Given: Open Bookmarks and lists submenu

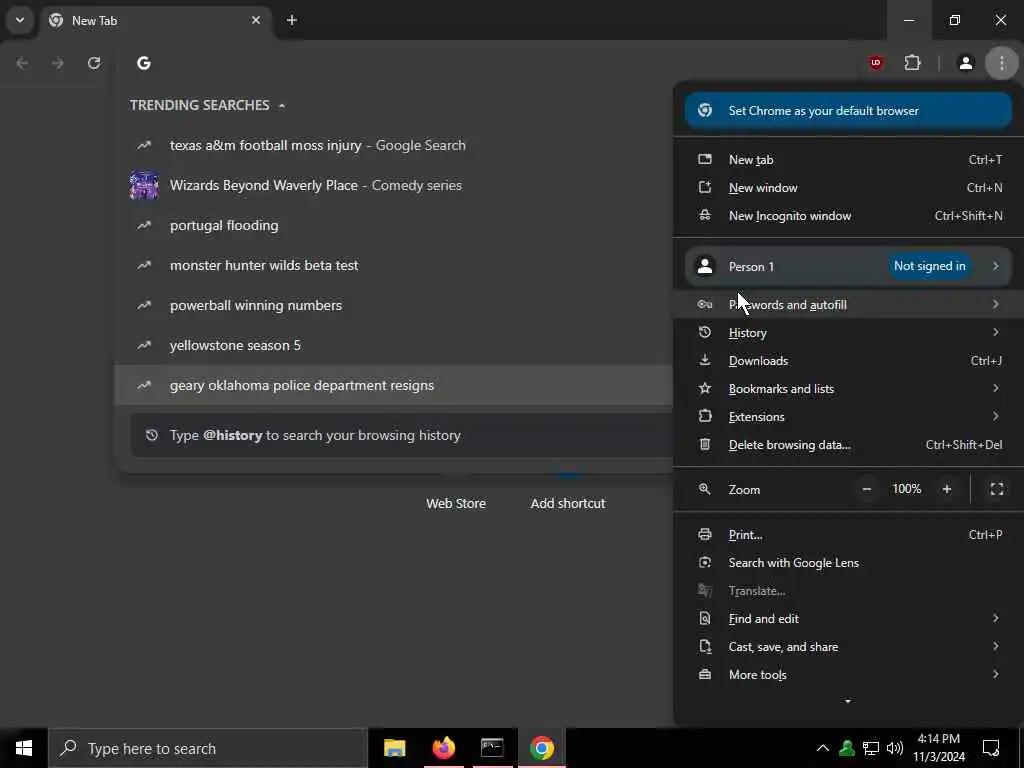Looking at the screenshot, I should tap(848, 389).
